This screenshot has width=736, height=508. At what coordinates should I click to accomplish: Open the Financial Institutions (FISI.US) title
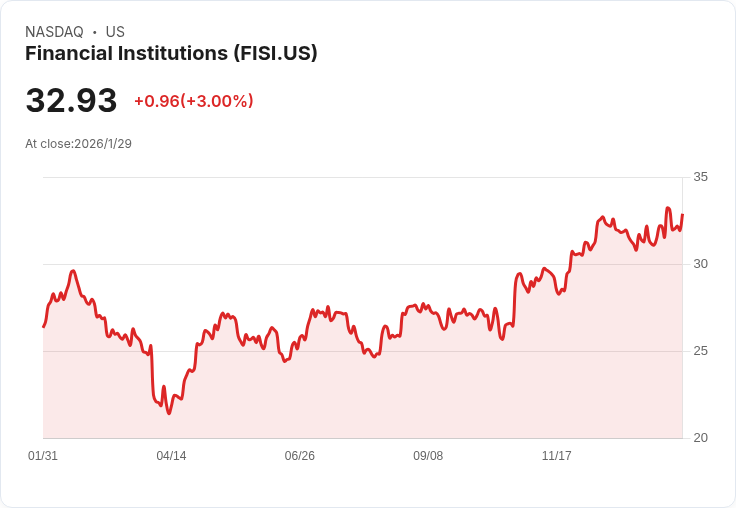171,53
